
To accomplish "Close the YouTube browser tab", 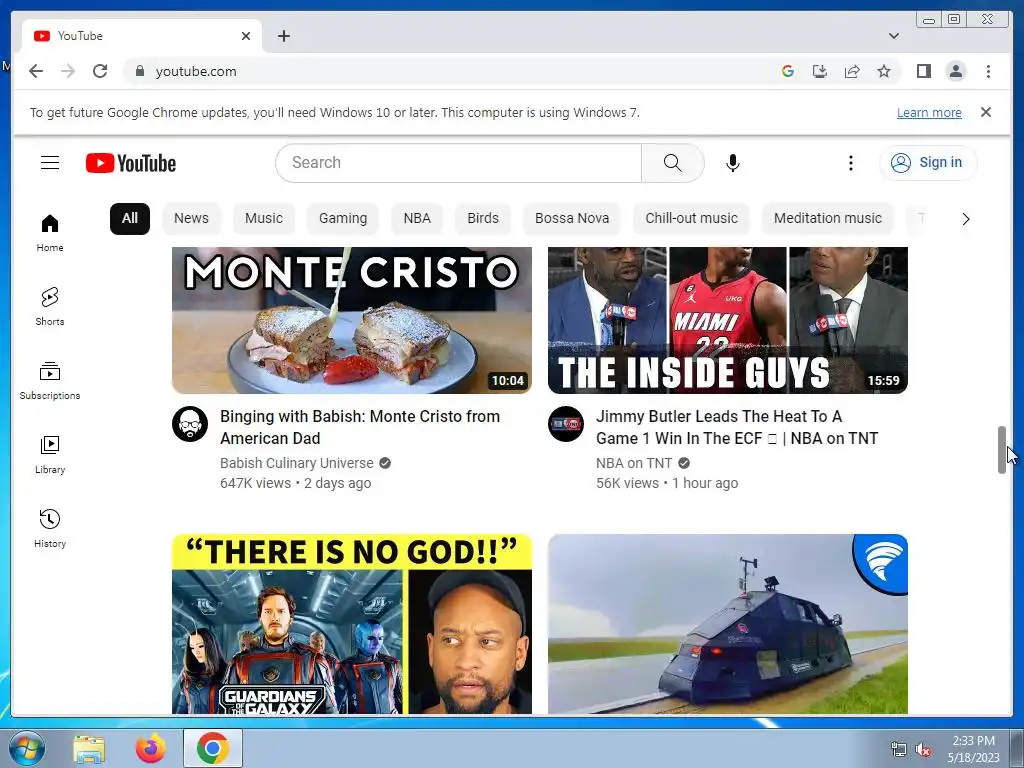I will click(246, 36).
